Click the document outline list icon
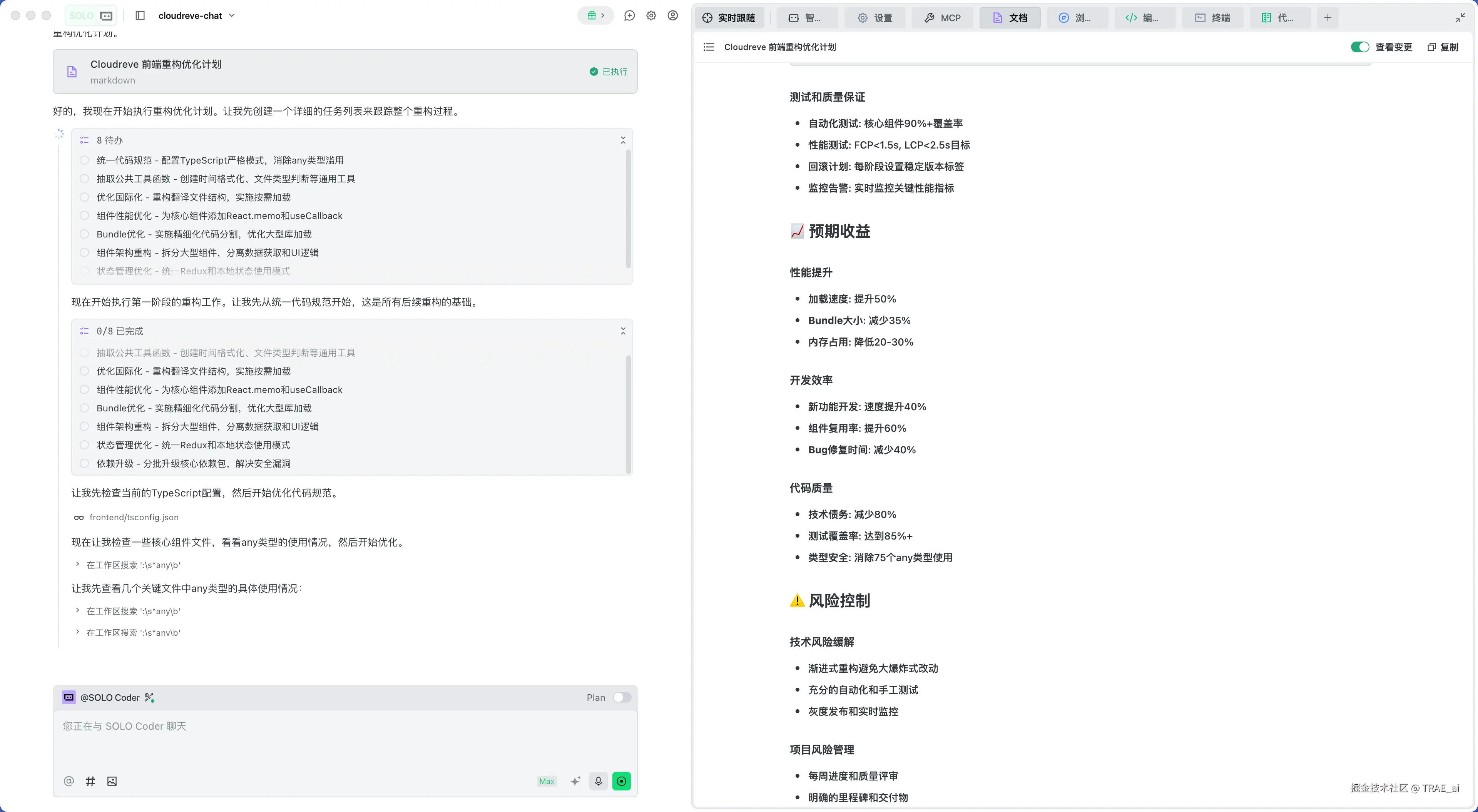Viewport: 1478px width, 812px height. pyautogui.click(x=709, y=47)
